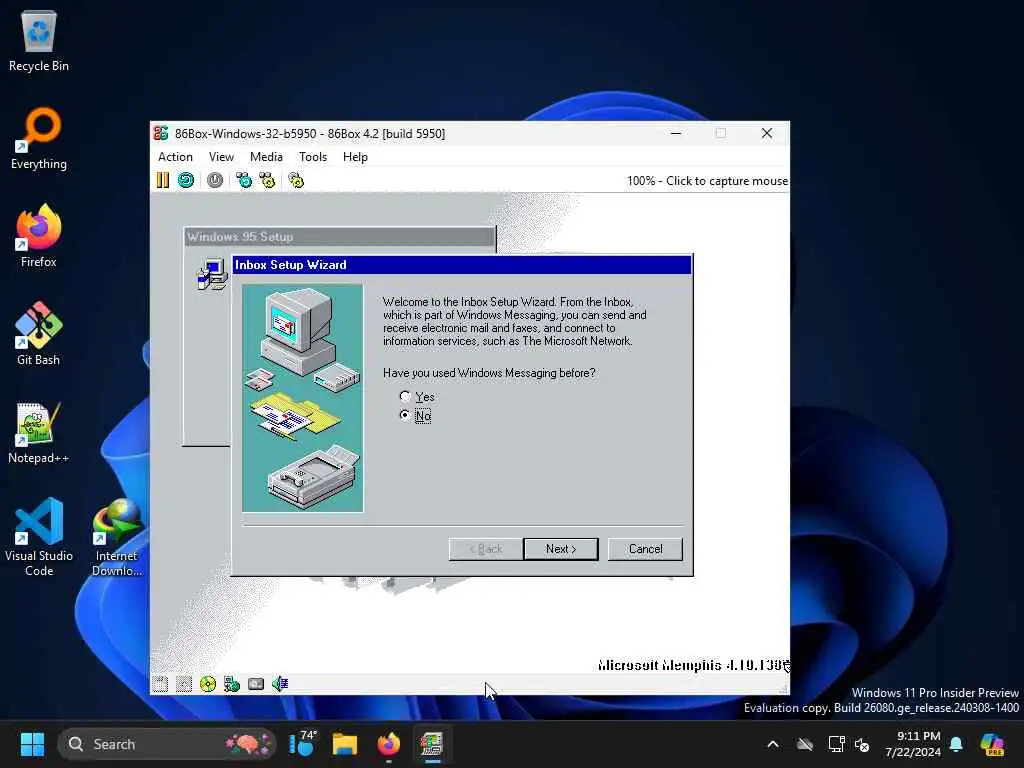Viewport: 1024px width, 768px height.
Task: Open the Media menu
Action: [266, 157]
